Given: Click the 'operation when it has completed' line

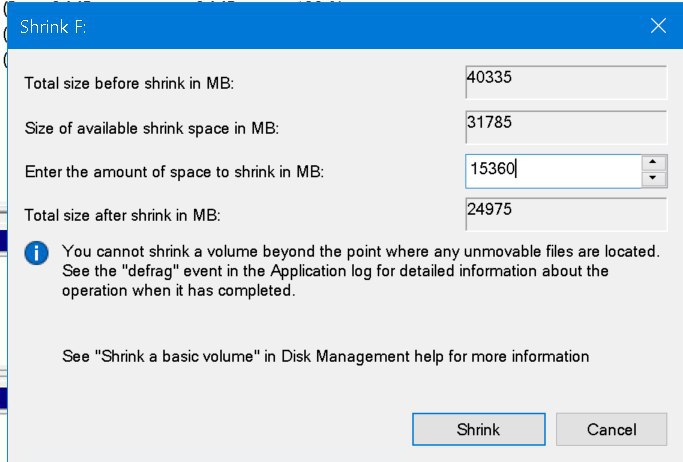Looking at the screenshot, I should 179,290.
